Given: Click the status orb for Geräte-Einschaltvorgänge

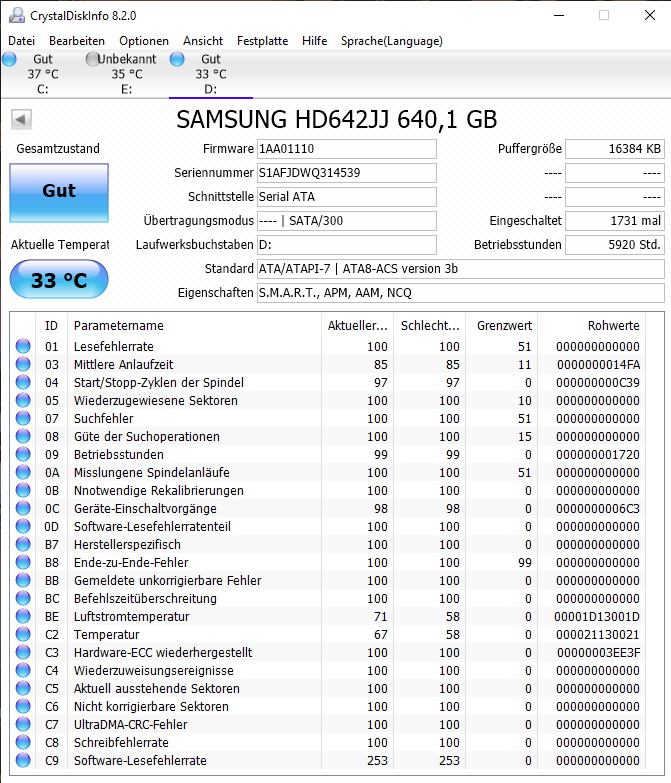Looking at the screenshot, I should (23, 508).
